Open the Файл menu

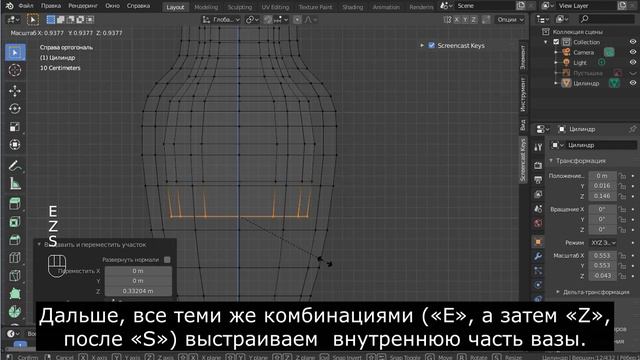click(26, 6)
